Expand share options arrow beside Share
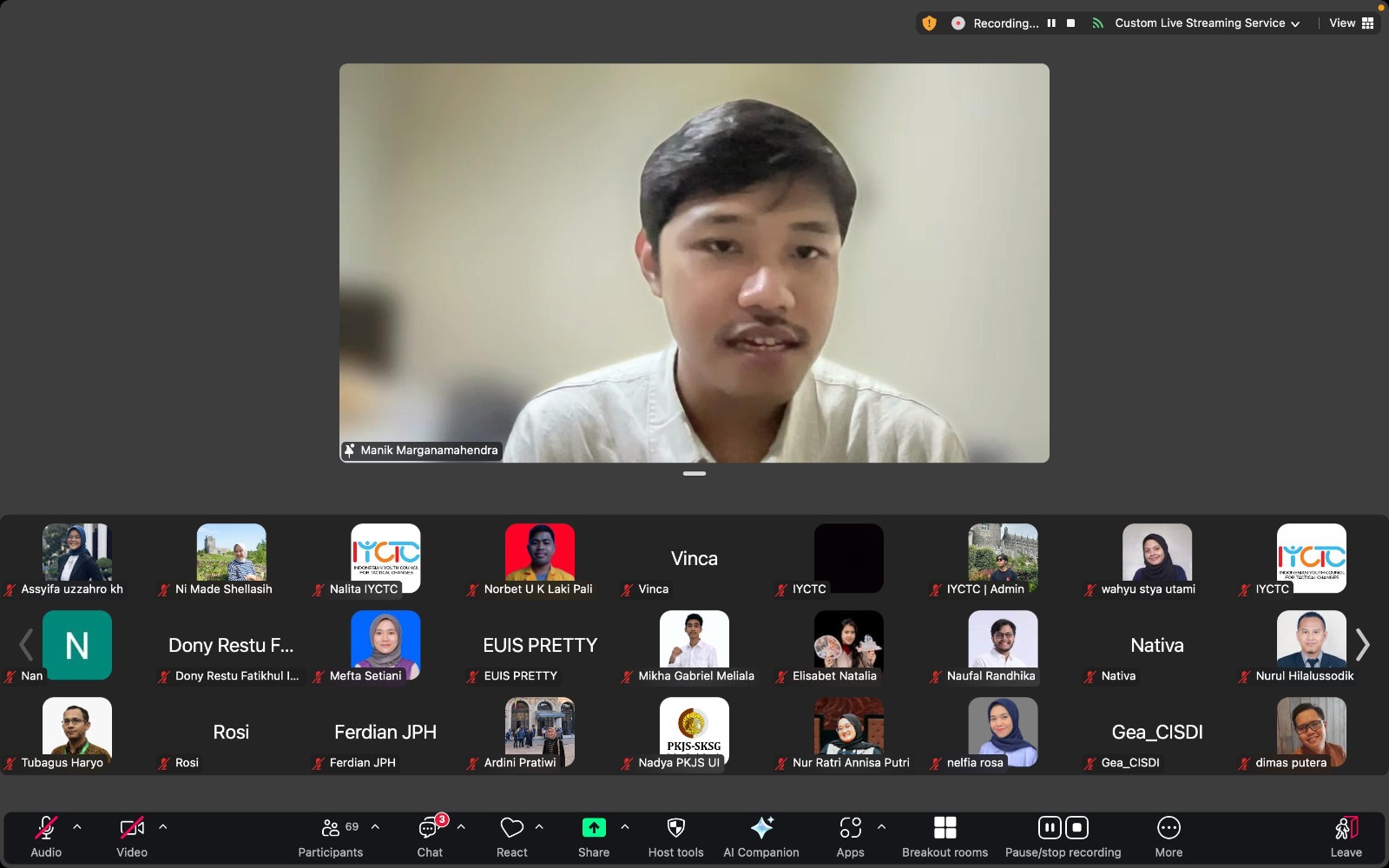Image resolution: width=1389 pixels, height=868 pixels. 625,827
